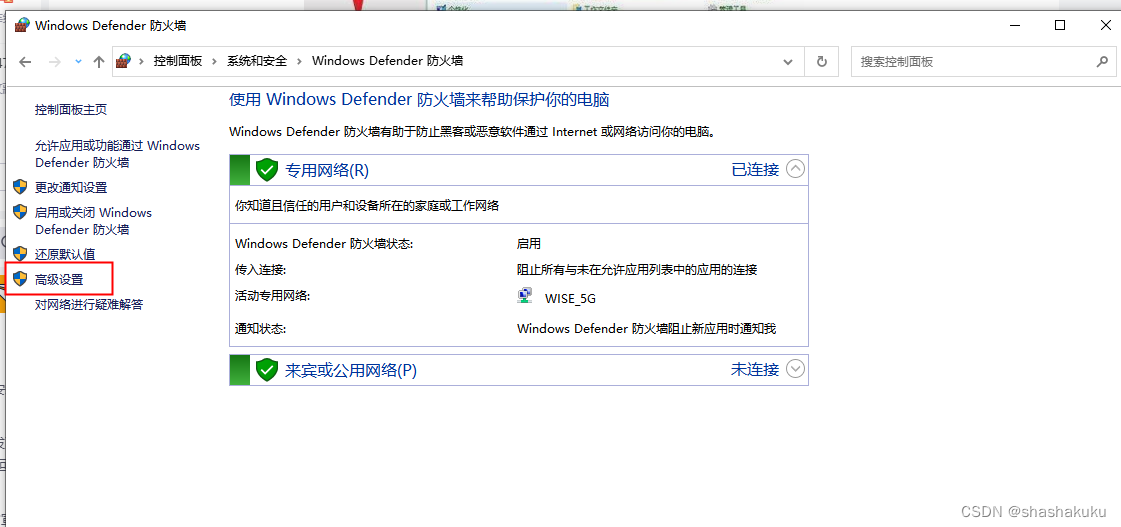Click the 未连接 status text
1121x527 pixels.
coord(754,370)
